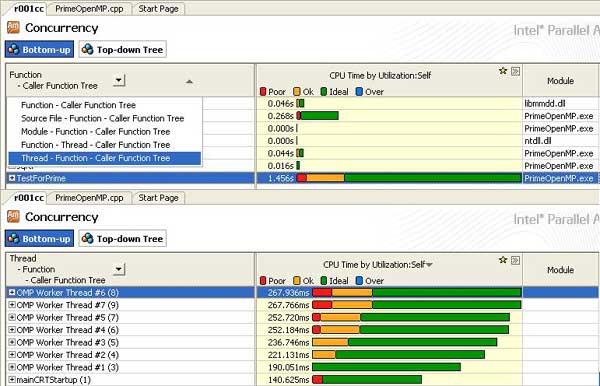Click Module column header in upper panel
The width and height of the screenshot is (600, 386).
pyautogui.click(x=561, y=81)
